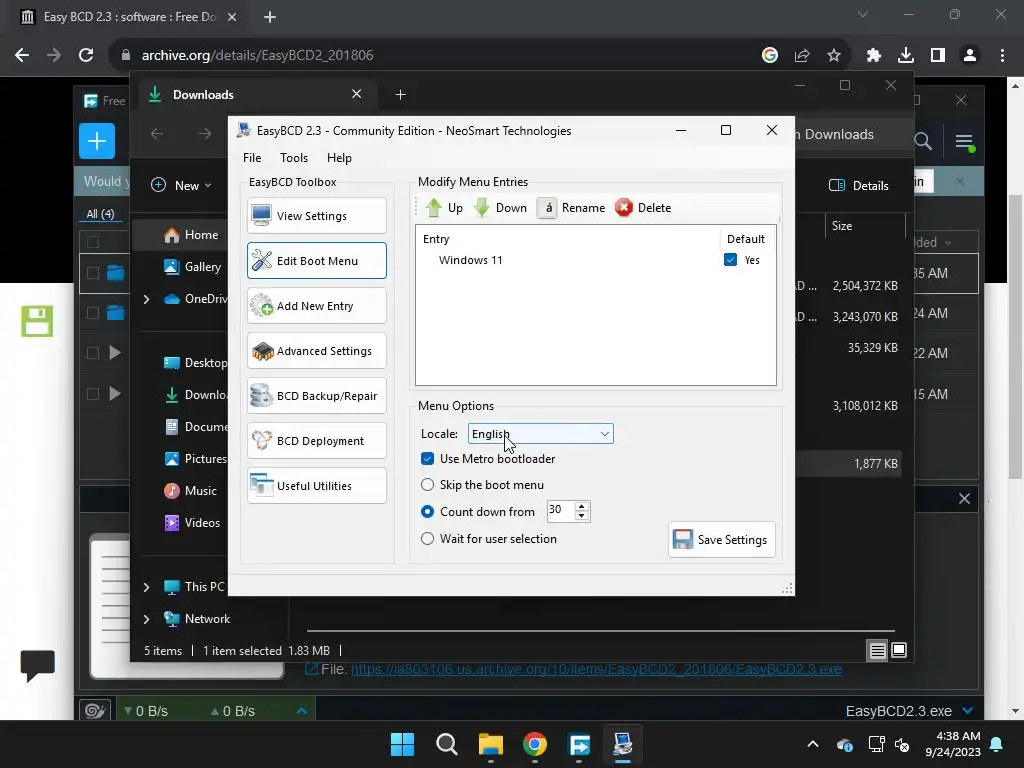1024x768 pixels.
Task: Click Save Settings button
Action: tap(721, 539)
